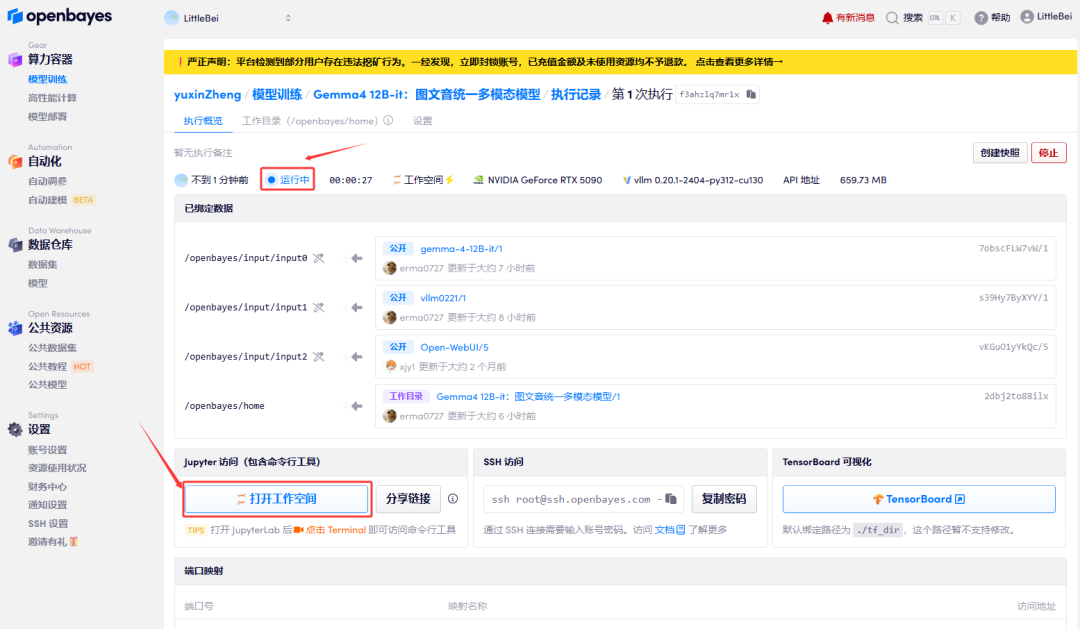Open 资源使用状况 in the sidebar

pos(57,468)
